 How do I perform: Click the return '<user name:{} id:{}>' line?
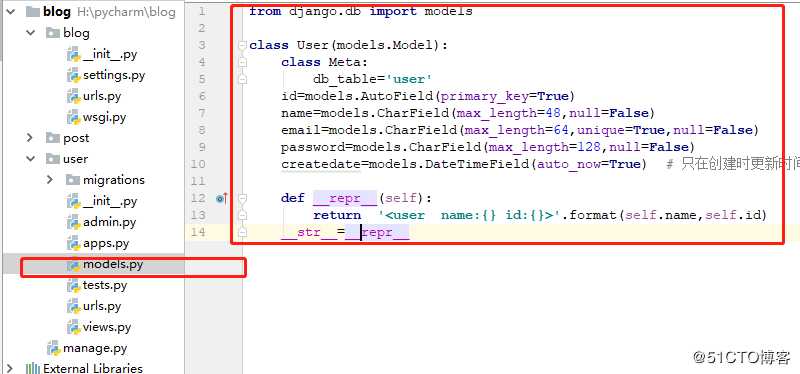click(x=540, y=215)
